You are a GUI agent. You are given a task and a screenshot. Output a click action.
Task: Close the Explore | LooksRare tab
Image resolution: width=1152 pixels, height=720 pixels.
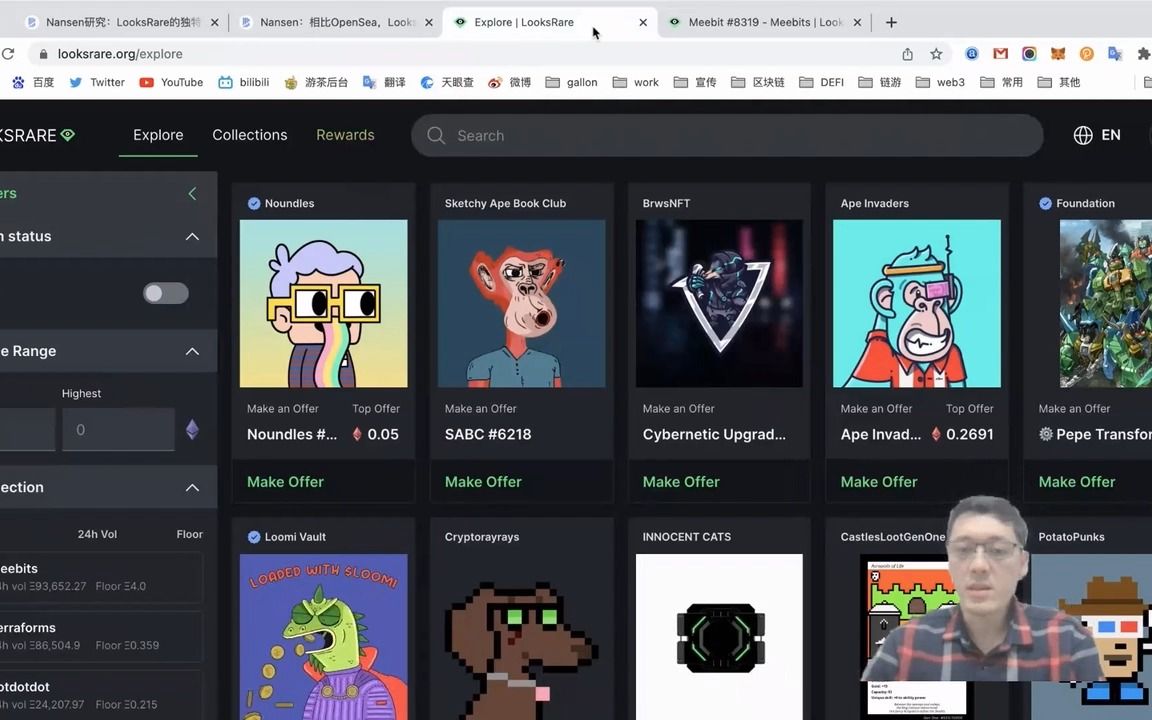(643, 23)
